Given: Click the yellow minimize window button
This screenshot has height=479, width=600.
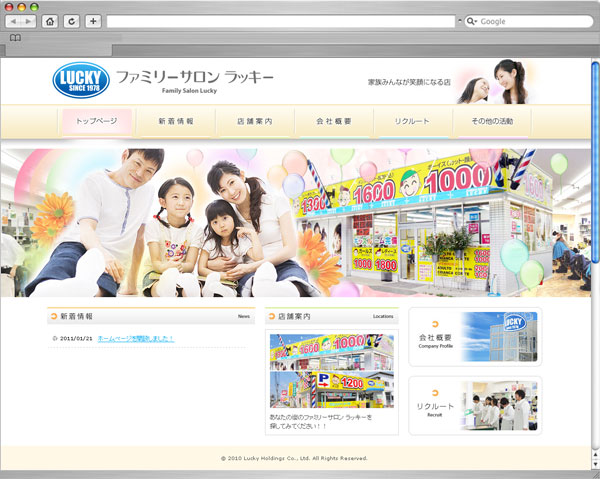Looking at the screenshot, I should coord(22,7).
